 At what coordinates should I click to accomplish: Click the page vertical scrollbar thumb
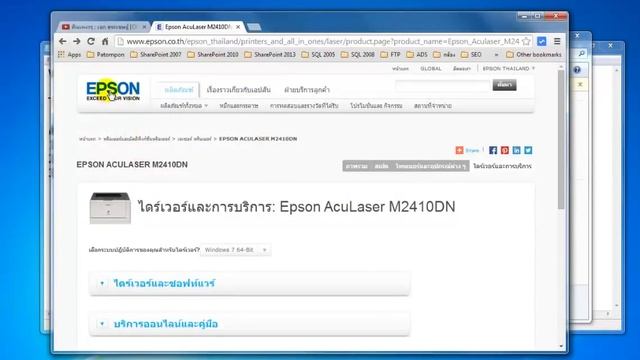(x=561, y=139)
